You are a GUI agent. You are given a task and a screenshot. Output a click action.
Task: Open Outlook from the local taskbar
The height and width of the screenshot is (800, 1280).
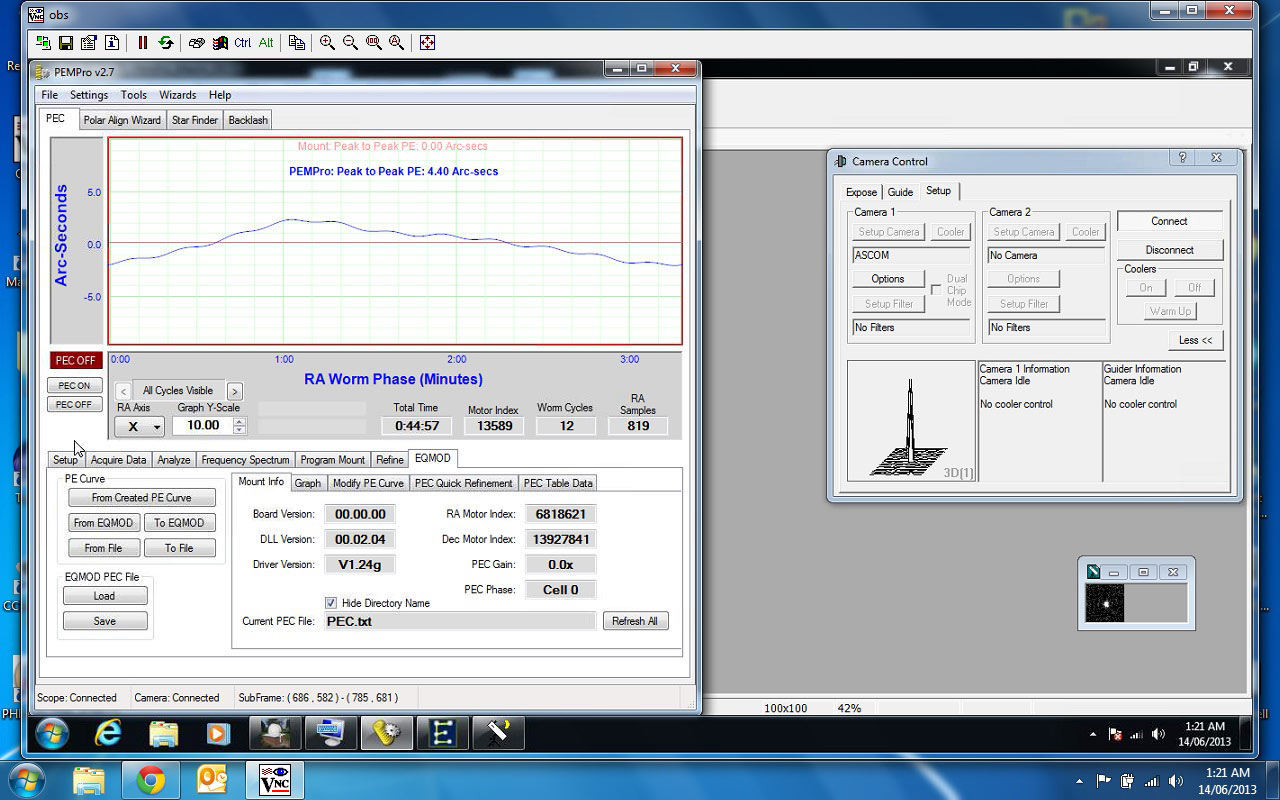tap(213, 779)
